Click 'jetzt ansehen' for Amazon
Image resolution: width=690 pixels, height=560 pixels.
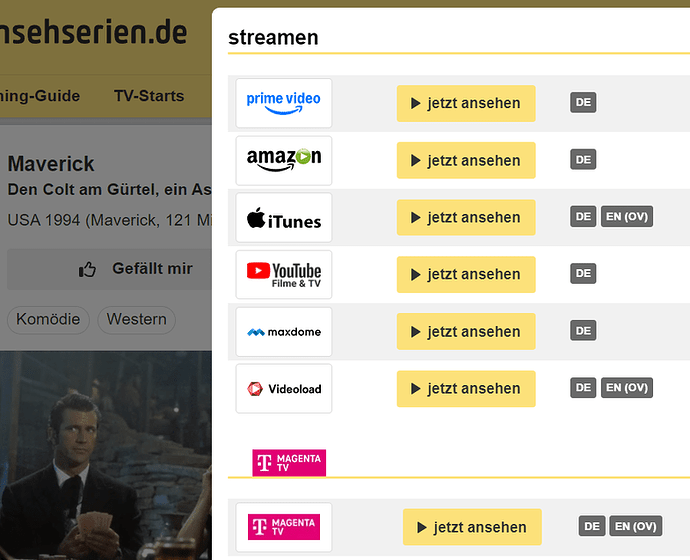466,161
